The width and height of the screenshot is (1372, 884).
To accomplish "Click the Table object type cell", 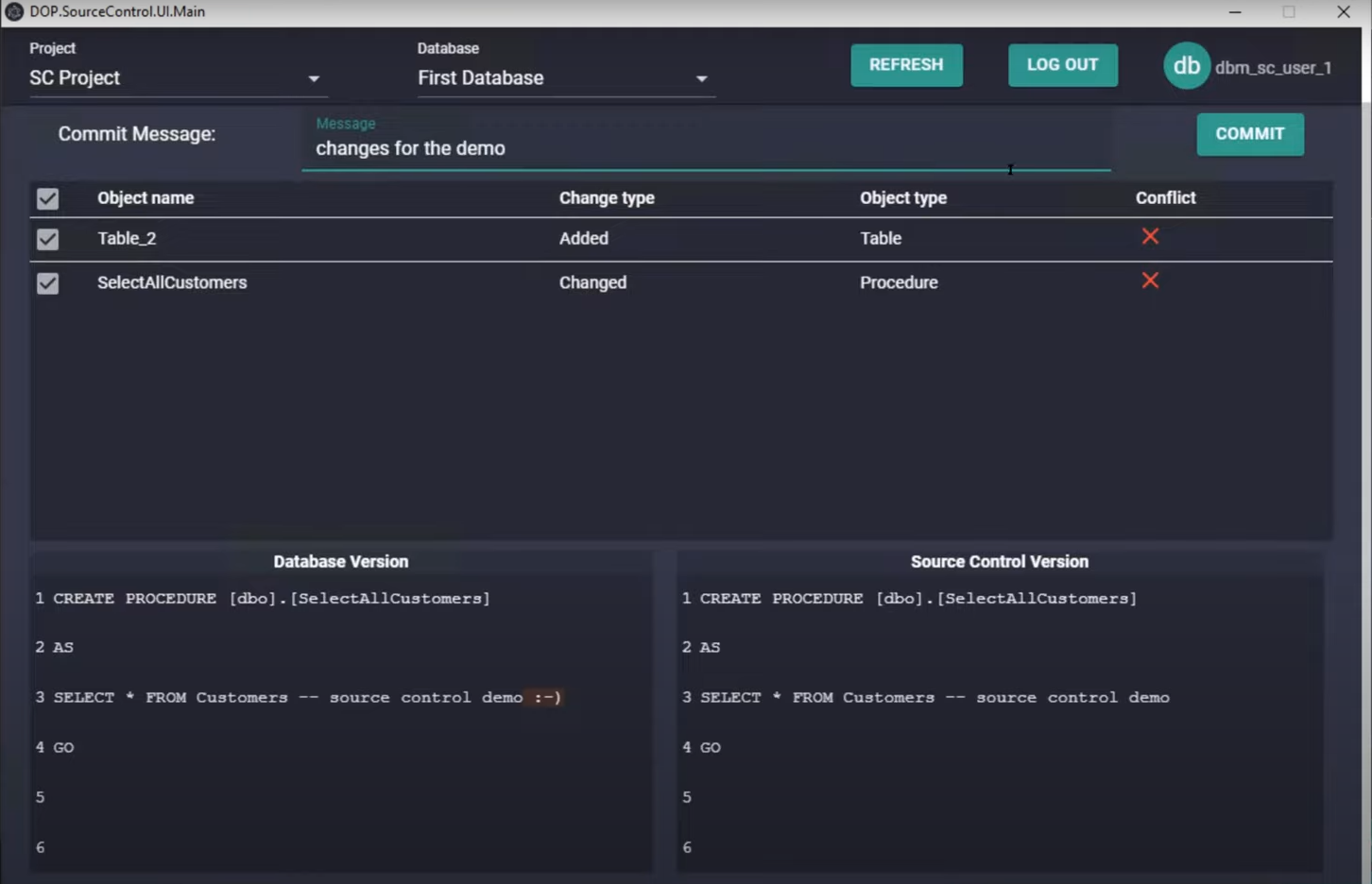I will (x=881, y=238).
